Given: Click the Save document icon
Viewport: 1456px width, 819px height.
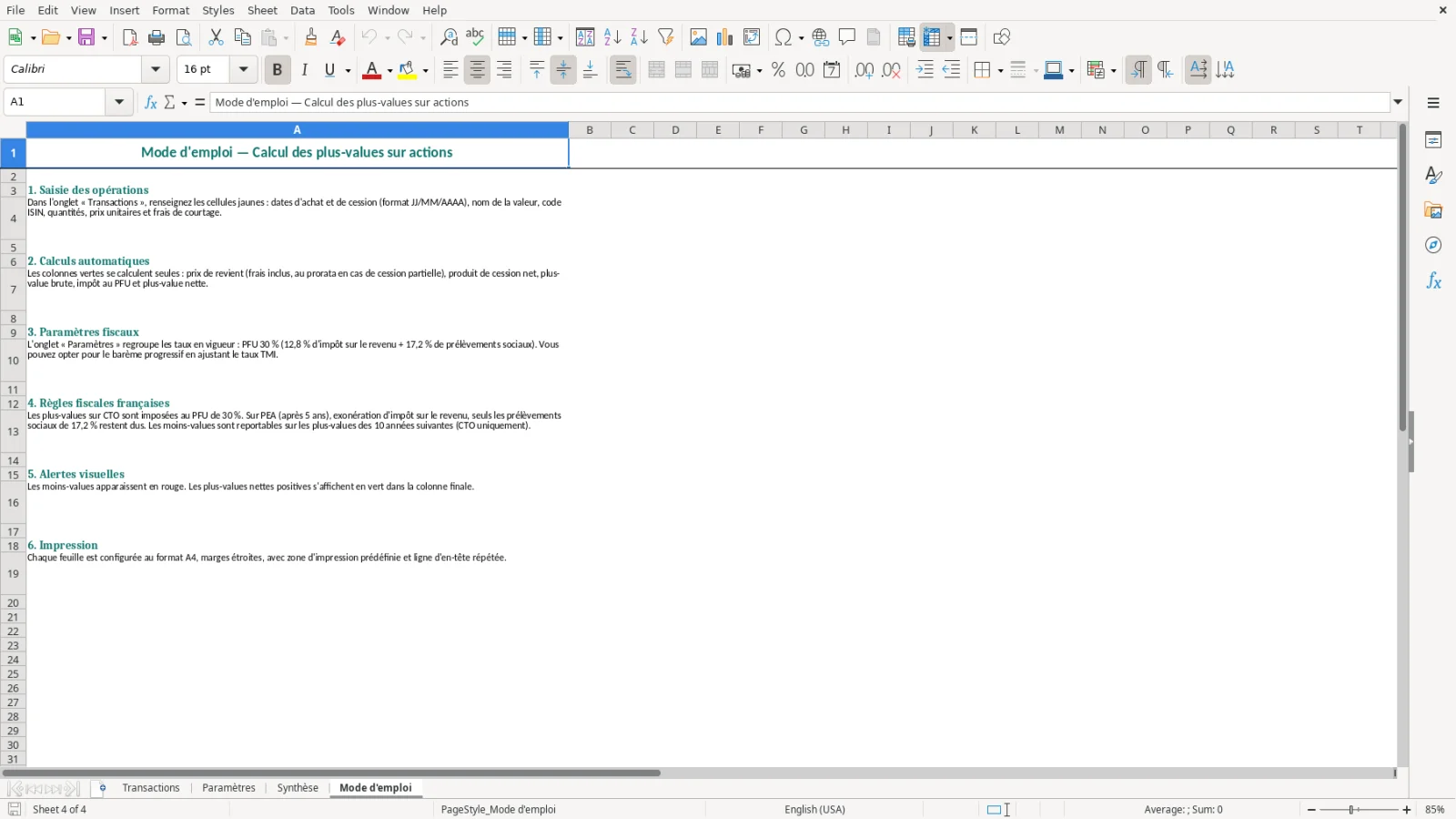Looking at the screenshot, I should tap(87, 37).
